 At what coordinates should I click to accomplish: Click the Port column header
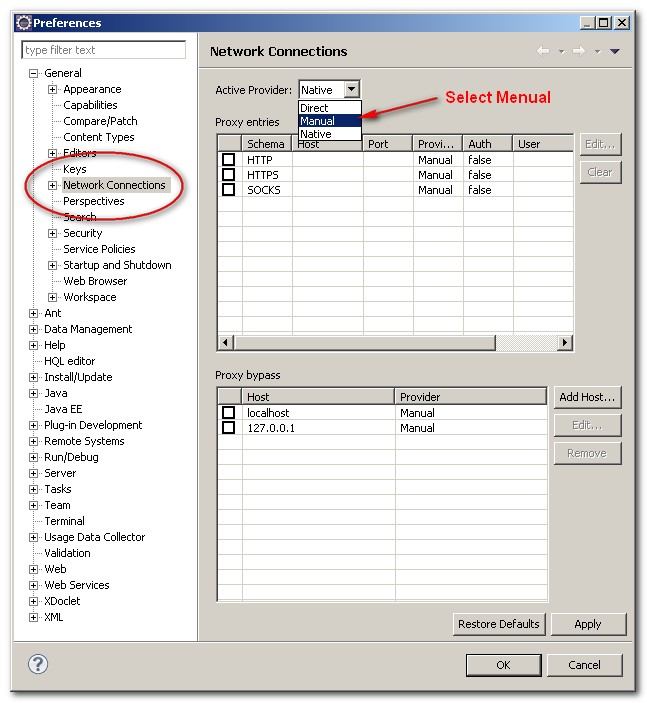[x=388, y=144]
